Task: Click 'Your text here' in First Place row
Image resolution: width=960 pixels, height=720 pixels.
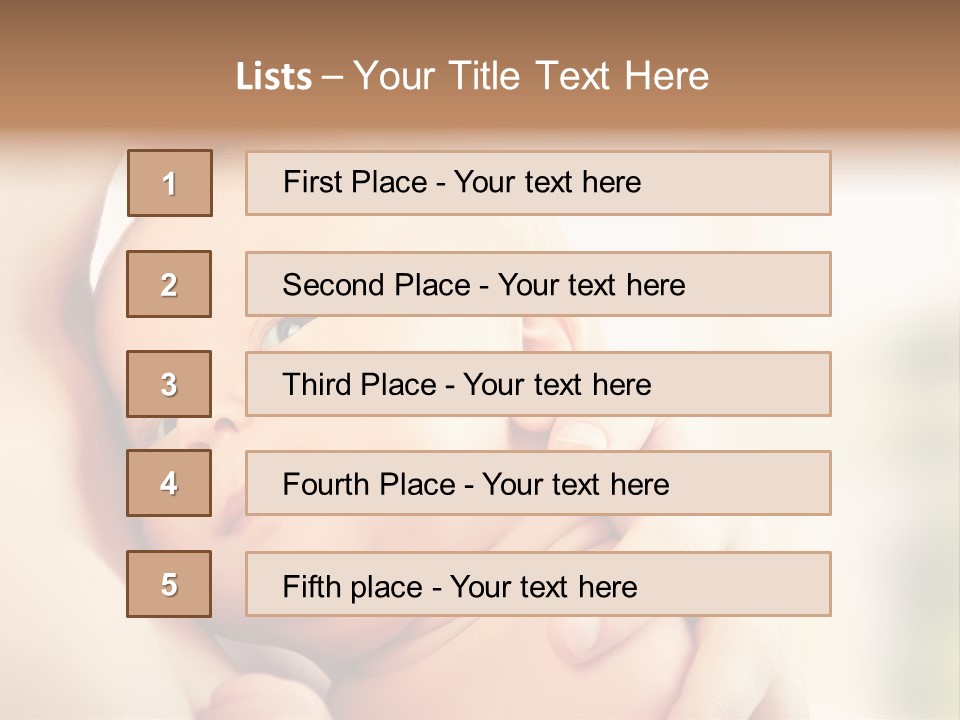Action: coord(547,182)
